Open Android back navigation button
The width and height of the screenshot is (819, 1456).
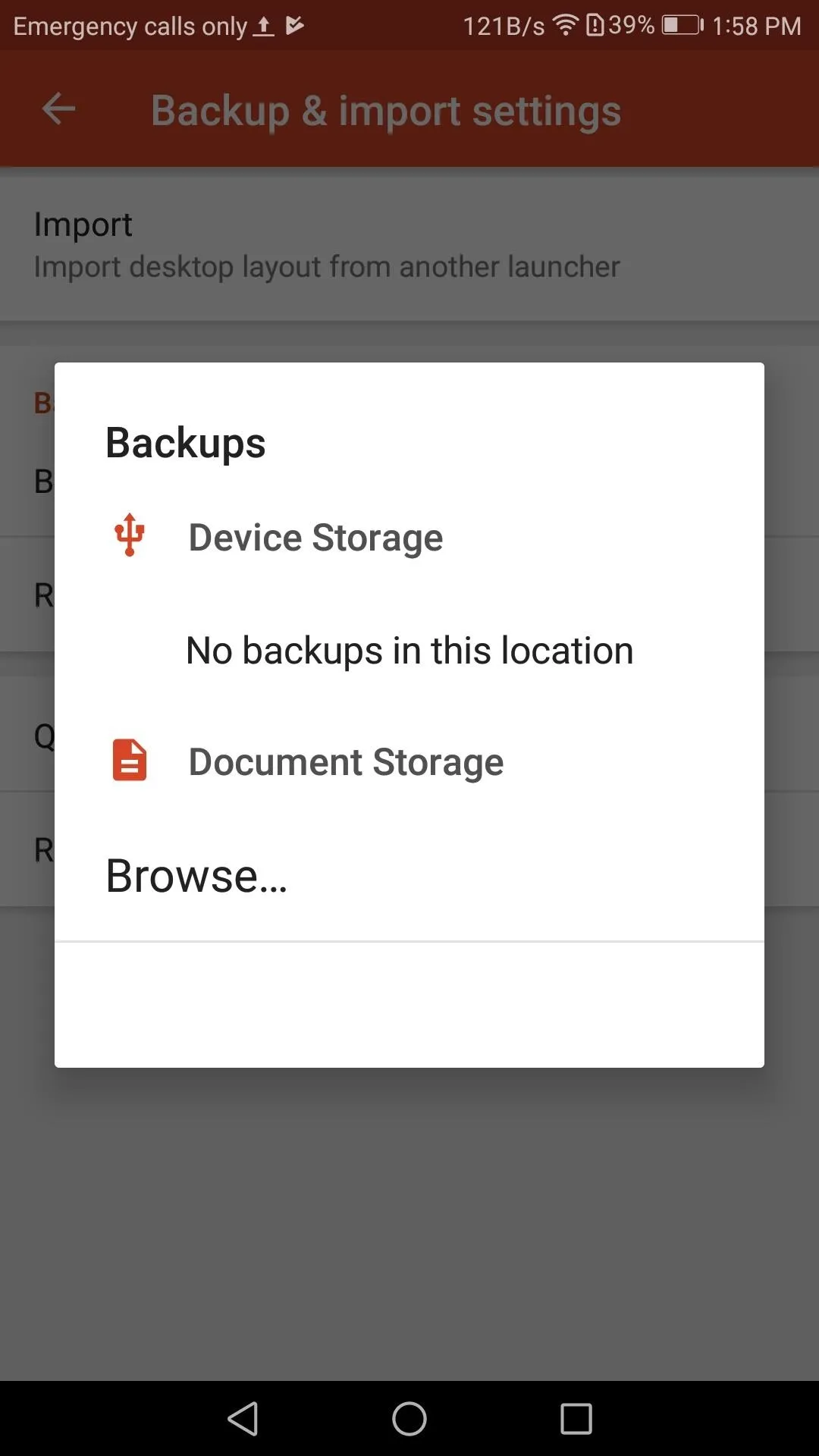243,1418
